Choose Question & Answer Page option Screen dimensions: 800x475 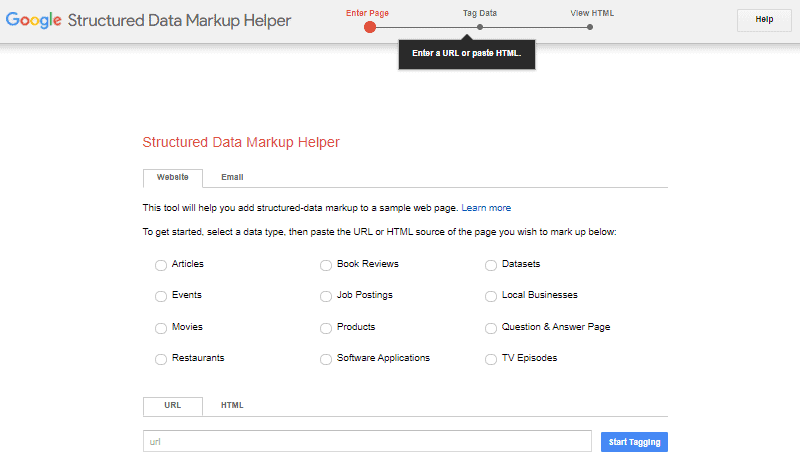coord(491,328)
